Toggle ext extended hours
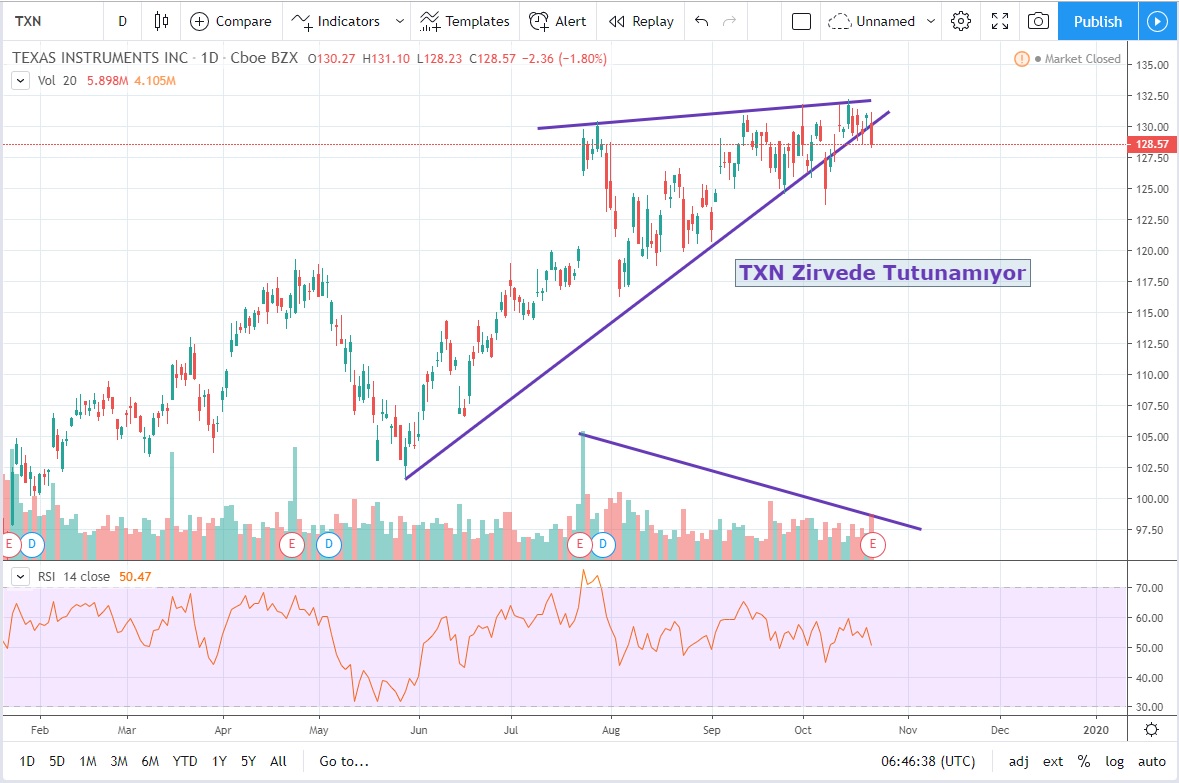The width and height of the screenshot is (1179, 783). coord(1053,761)
